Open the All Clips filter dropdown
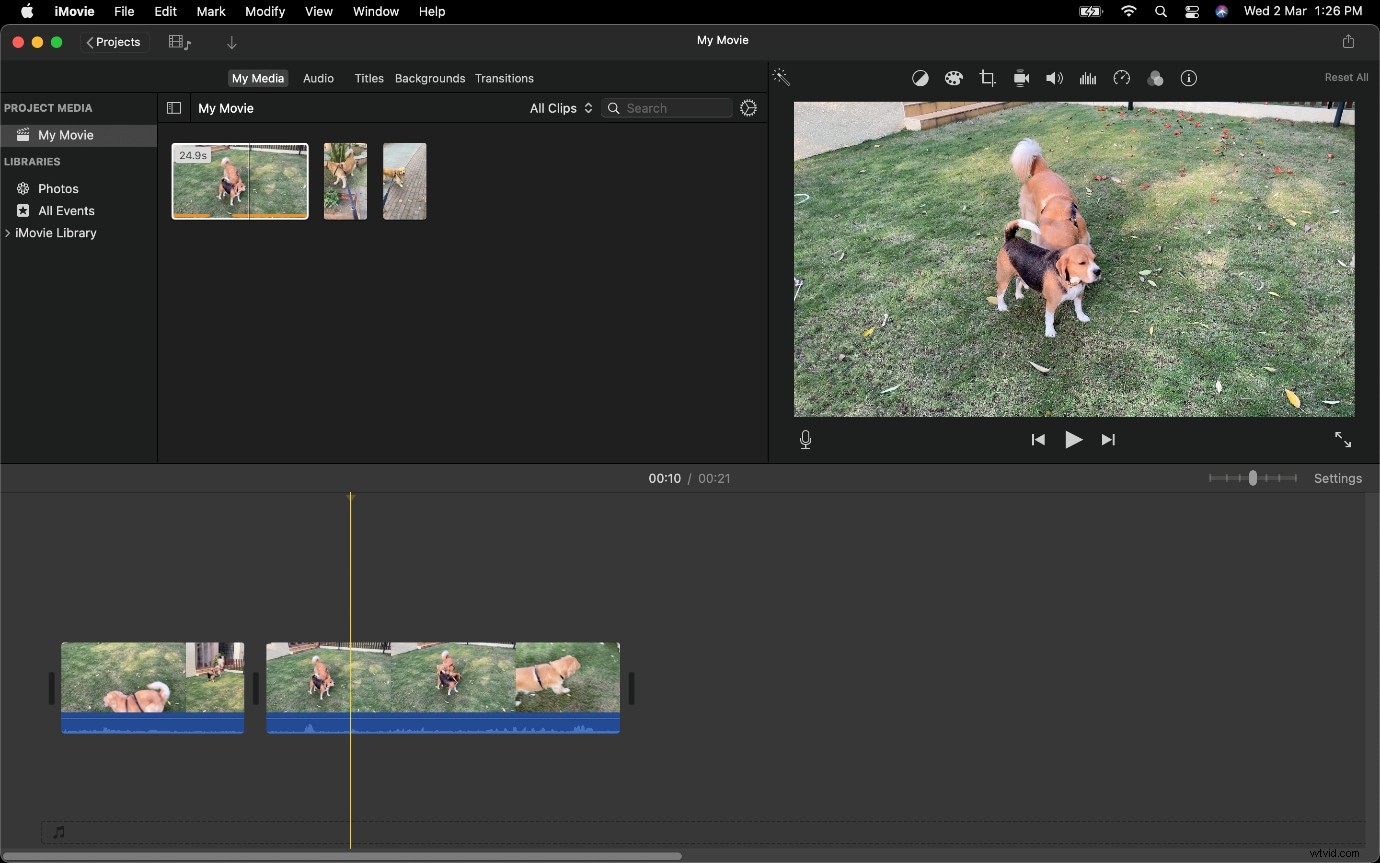Screen dimensions: 1380x863 559,108
